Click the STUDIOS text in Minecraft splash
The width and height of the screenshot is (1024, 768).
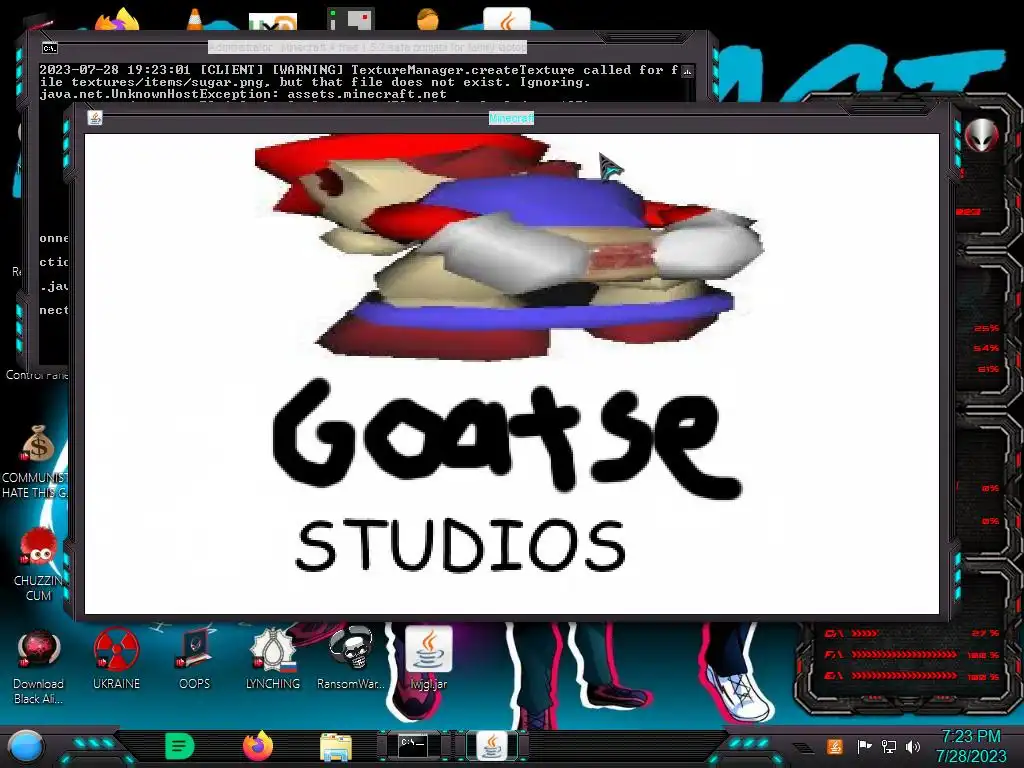tap(461, 546)
